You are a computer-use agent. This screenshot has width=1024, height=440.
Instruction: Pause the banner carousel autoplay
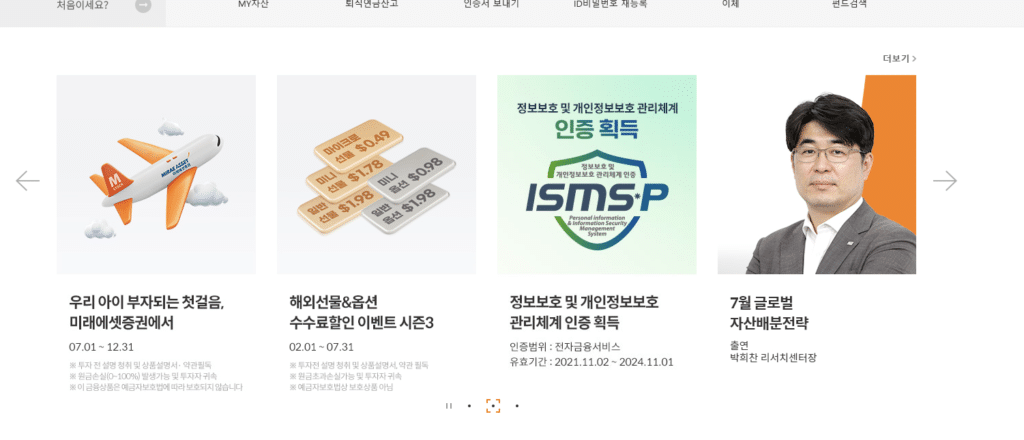[x=448, y=406]
